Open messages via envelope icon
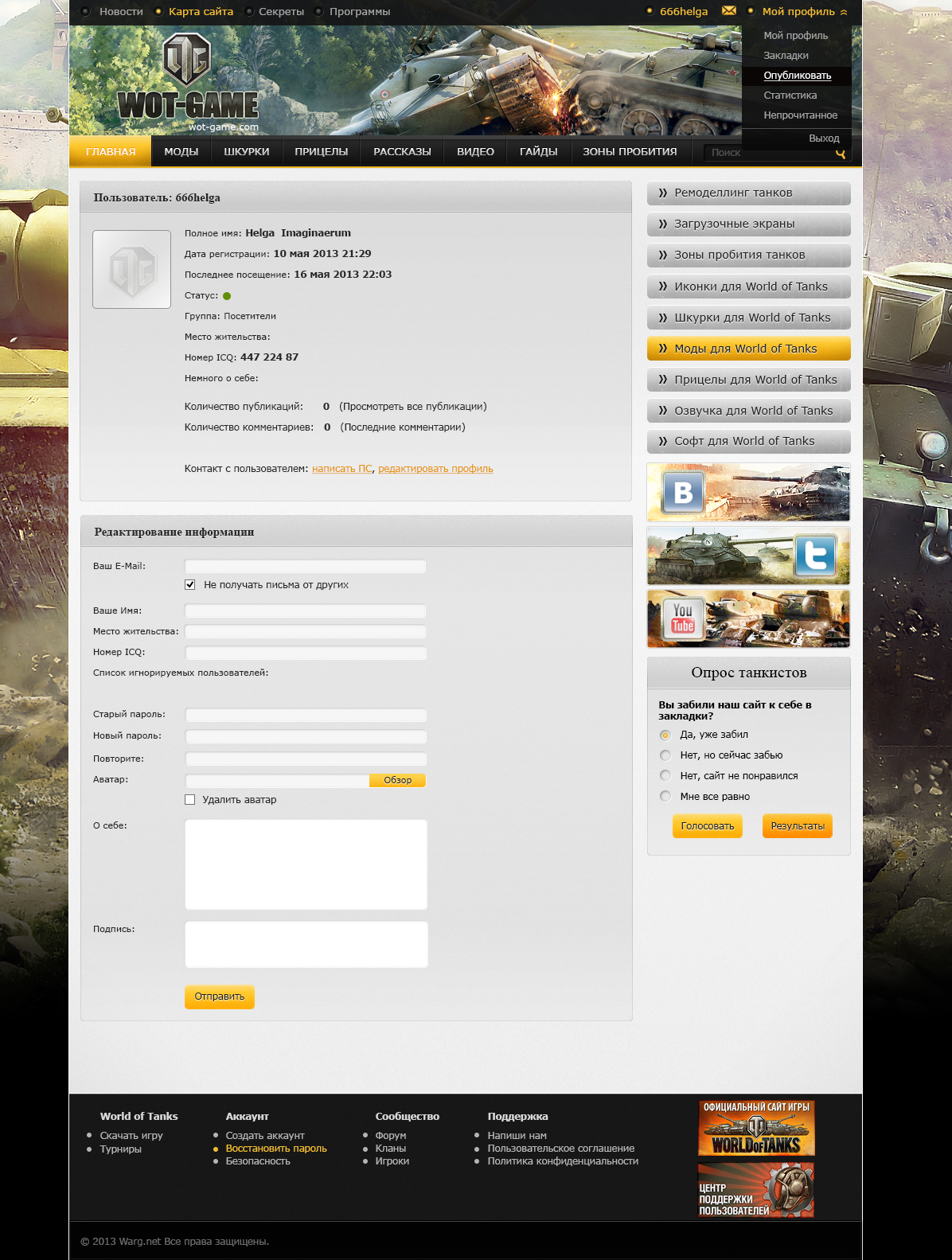Screen dimensions: 952x1260 pyautogui.click(x=728, y=10)
